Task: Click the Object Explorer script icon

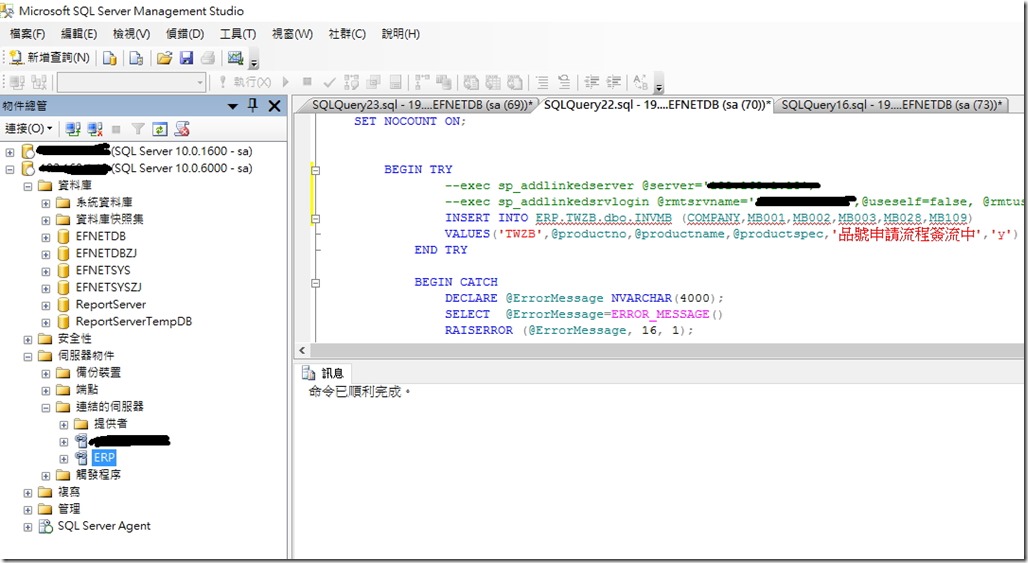Action: pos(182,129)
